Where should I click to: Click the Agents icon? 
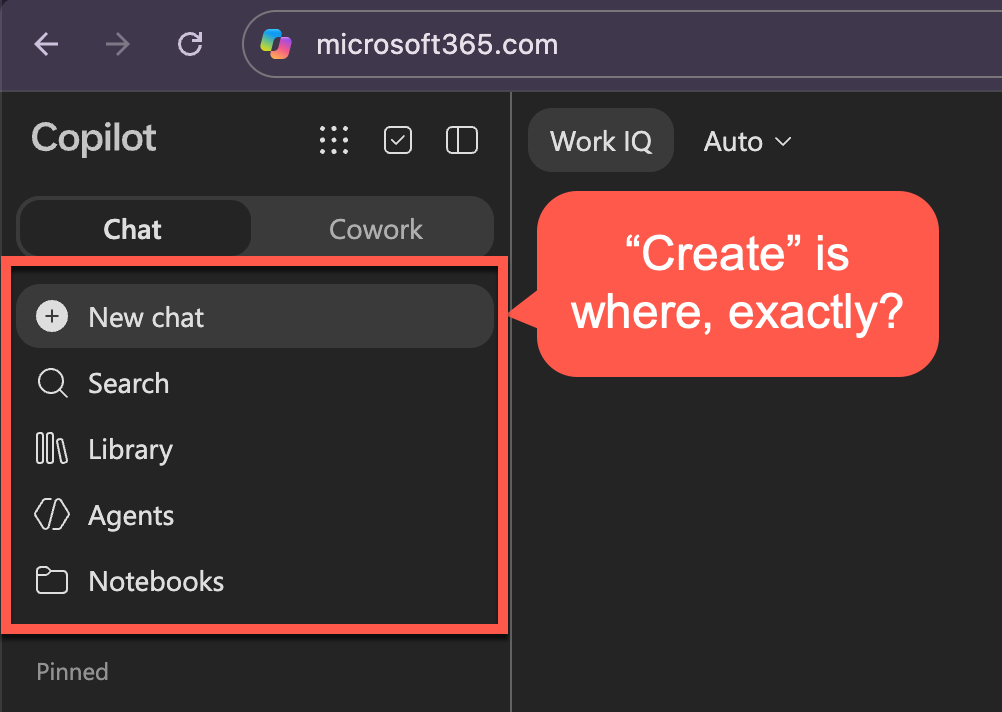coord(52,515)
